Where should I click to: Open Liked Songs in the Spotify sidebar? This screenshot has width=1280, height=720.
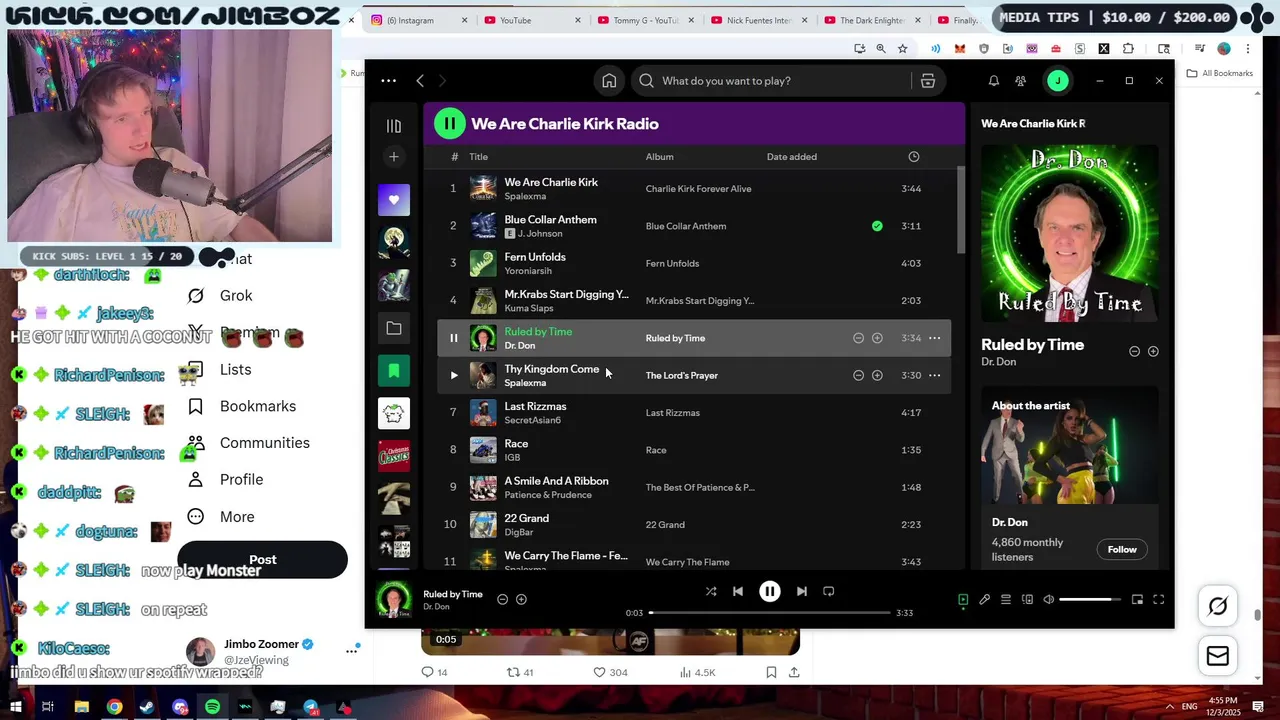394,200
